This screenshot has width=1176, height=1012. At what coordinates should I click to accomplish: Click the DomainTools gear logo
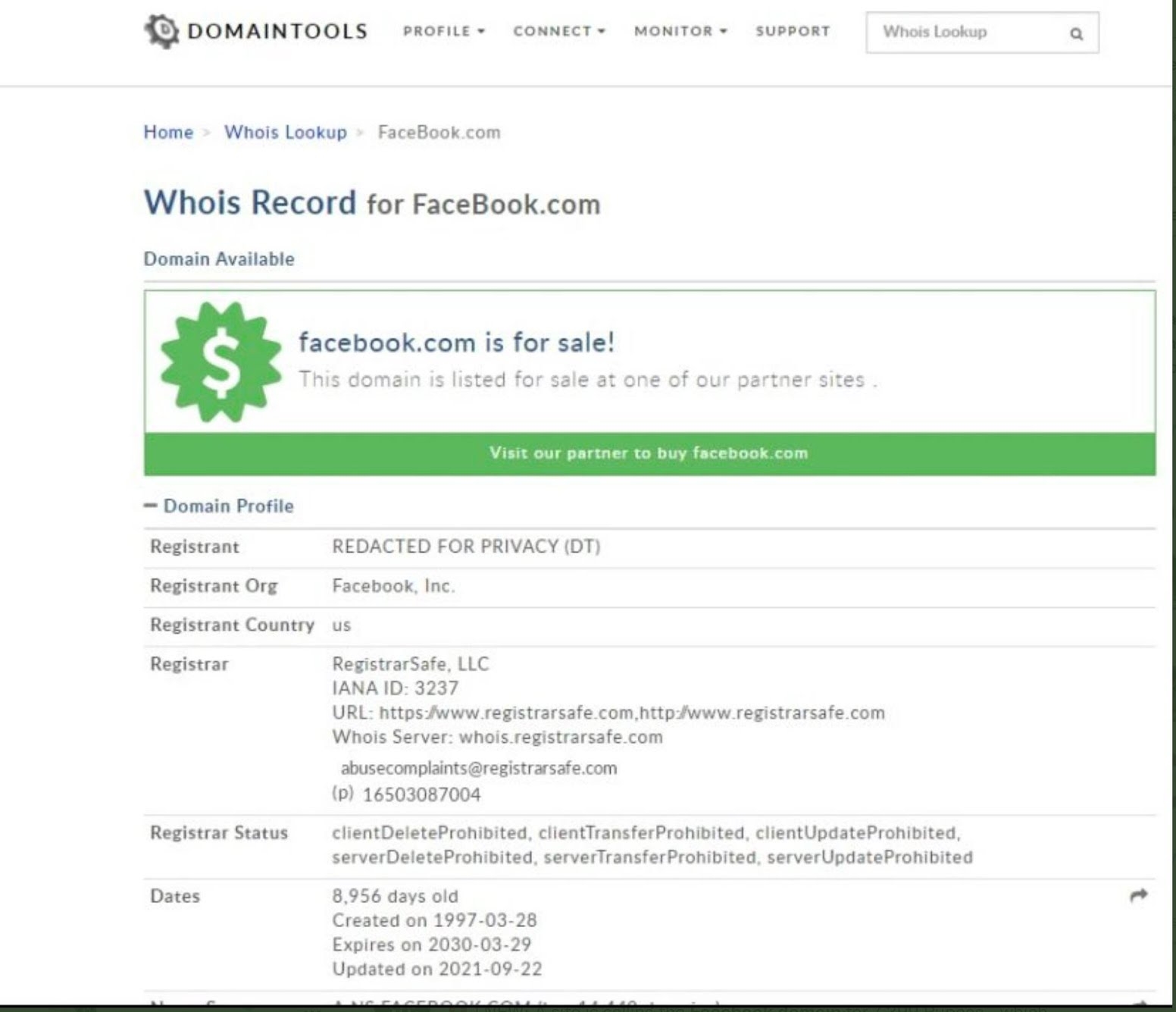pos(161,31)
